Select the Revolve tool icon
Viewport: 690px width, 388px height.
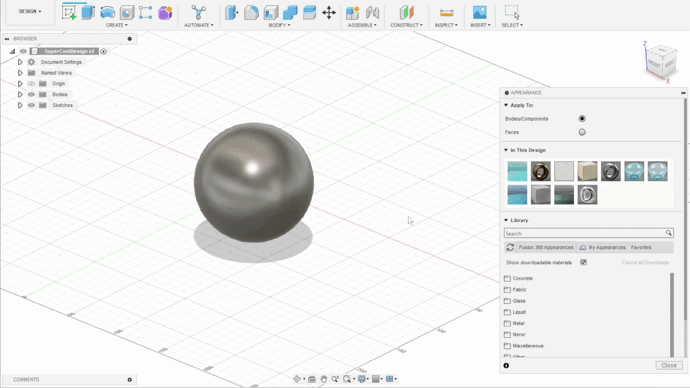[108, 12]
